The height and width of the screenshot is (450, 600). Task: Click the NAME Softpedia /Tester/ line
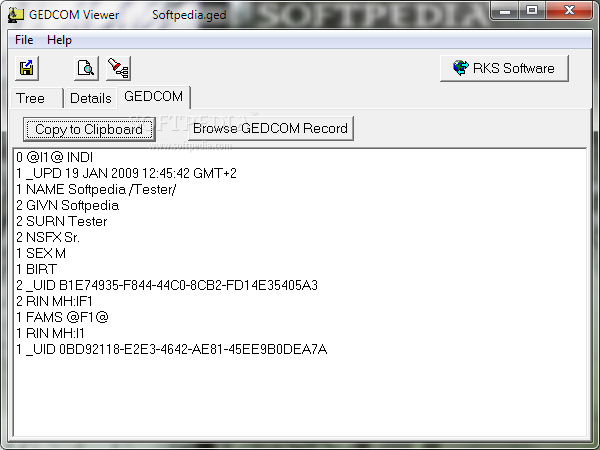pyautogui.click(x=96, y=189)
